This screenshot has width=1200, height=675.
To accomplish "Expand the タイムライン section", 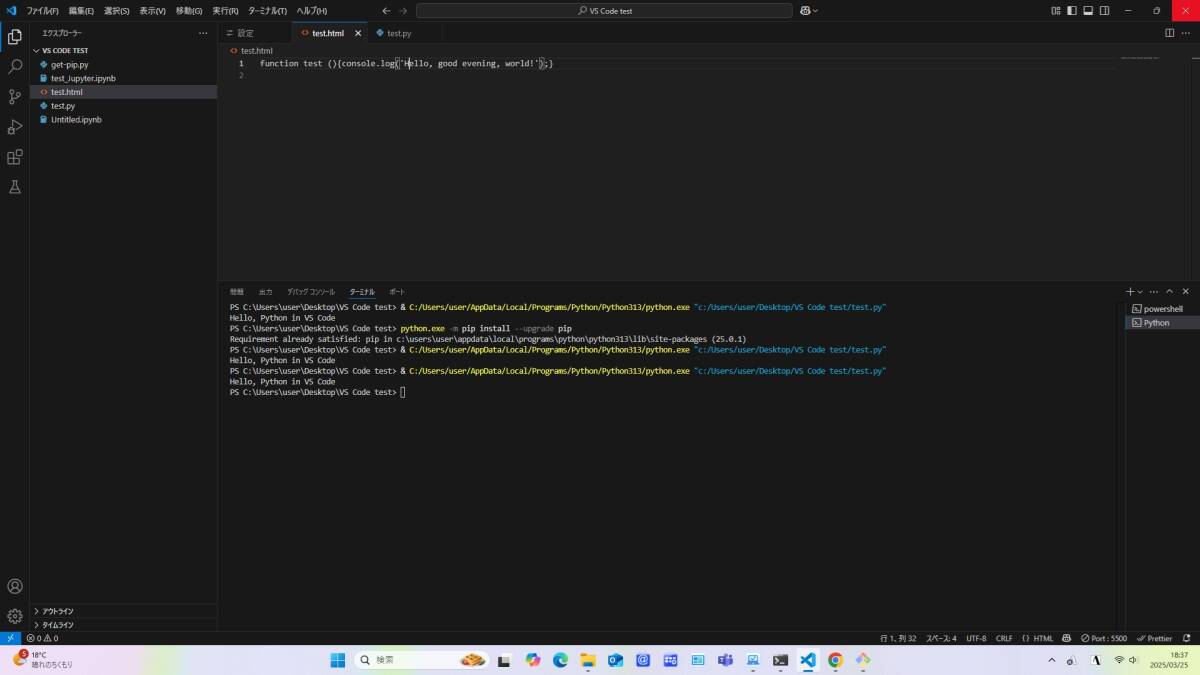I will pos(57,625).
